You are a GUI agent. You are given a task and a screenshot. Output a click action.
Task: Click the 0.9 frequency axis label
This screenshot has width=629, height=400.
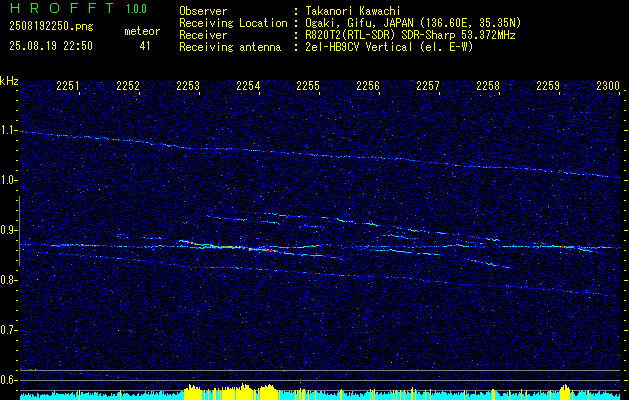pyautogui.click(x=8, y=230)
